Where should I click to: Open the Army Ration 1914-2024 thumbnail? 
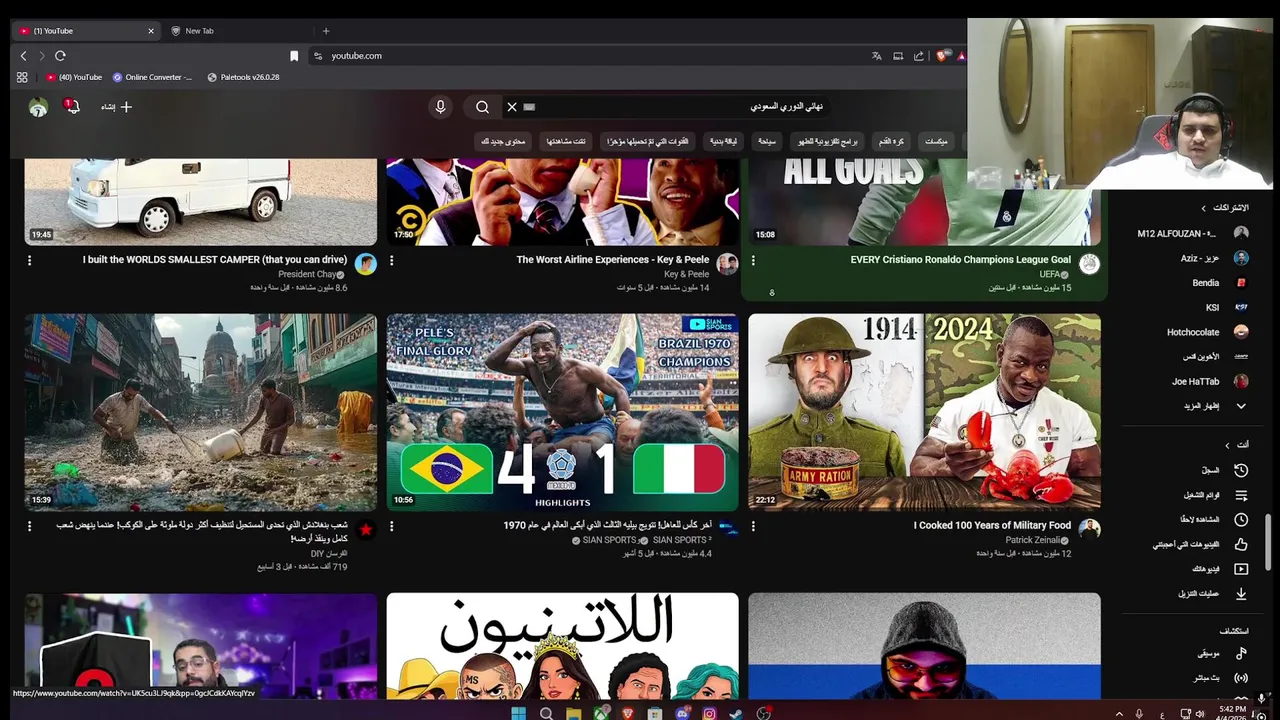click(925, 412)
